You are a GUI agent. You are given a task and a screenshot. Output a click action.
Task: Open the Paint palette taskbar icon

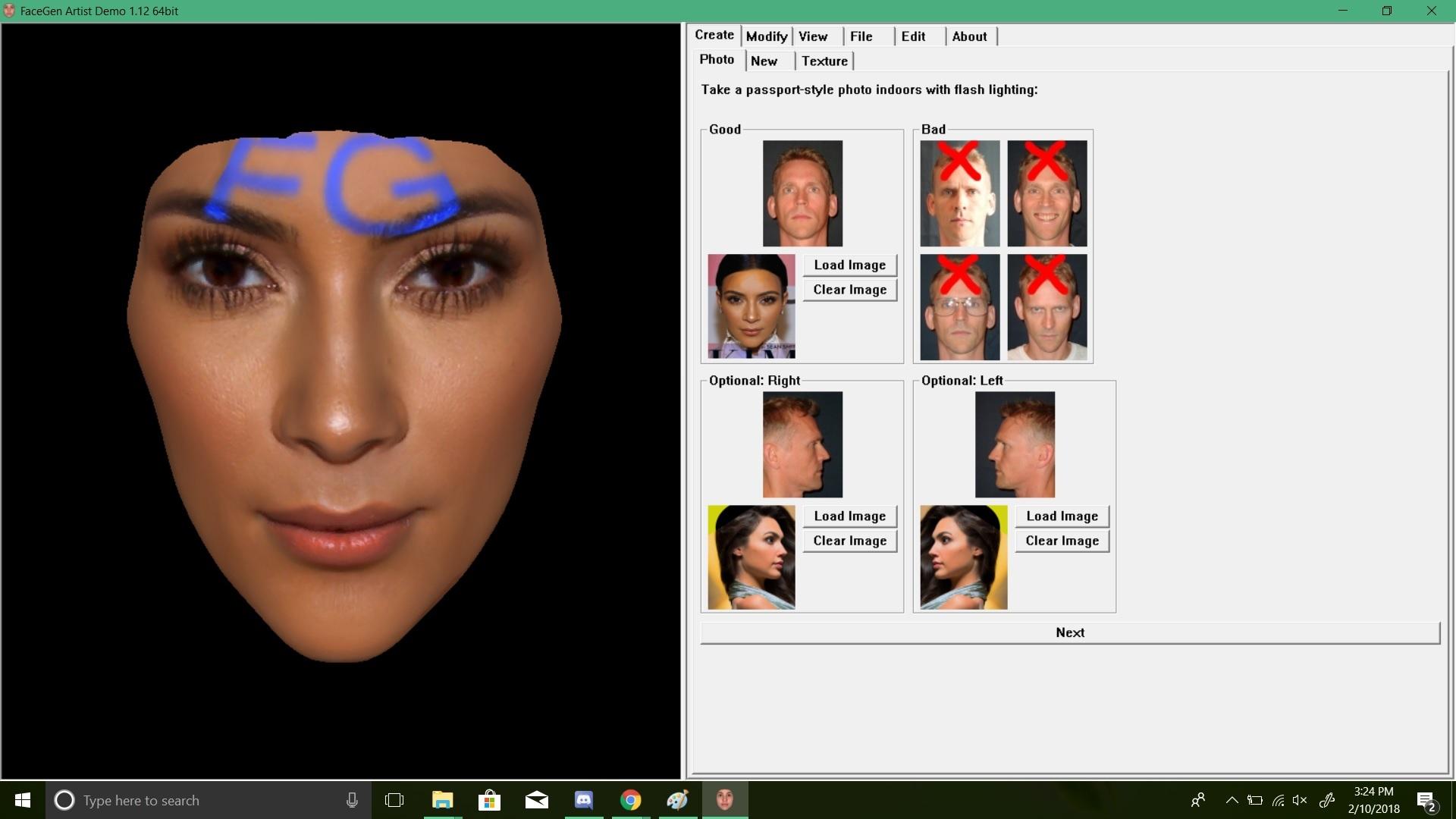coord(677,800)
